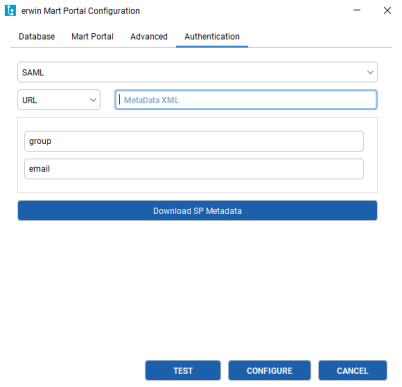The image size is (402, 387).
Task: Click the Download SP Metadata button
Action: [197, 211]
